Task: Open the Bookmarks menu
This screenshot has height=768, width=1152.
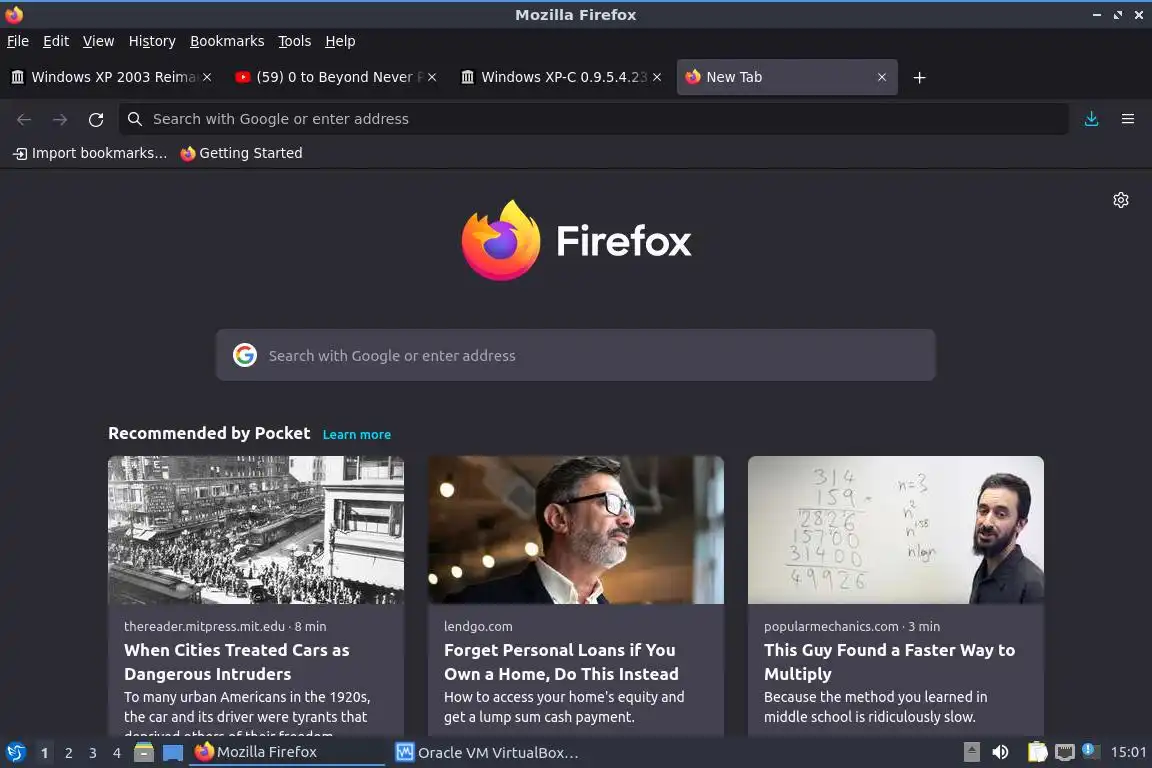Action: tap(227, 41)
